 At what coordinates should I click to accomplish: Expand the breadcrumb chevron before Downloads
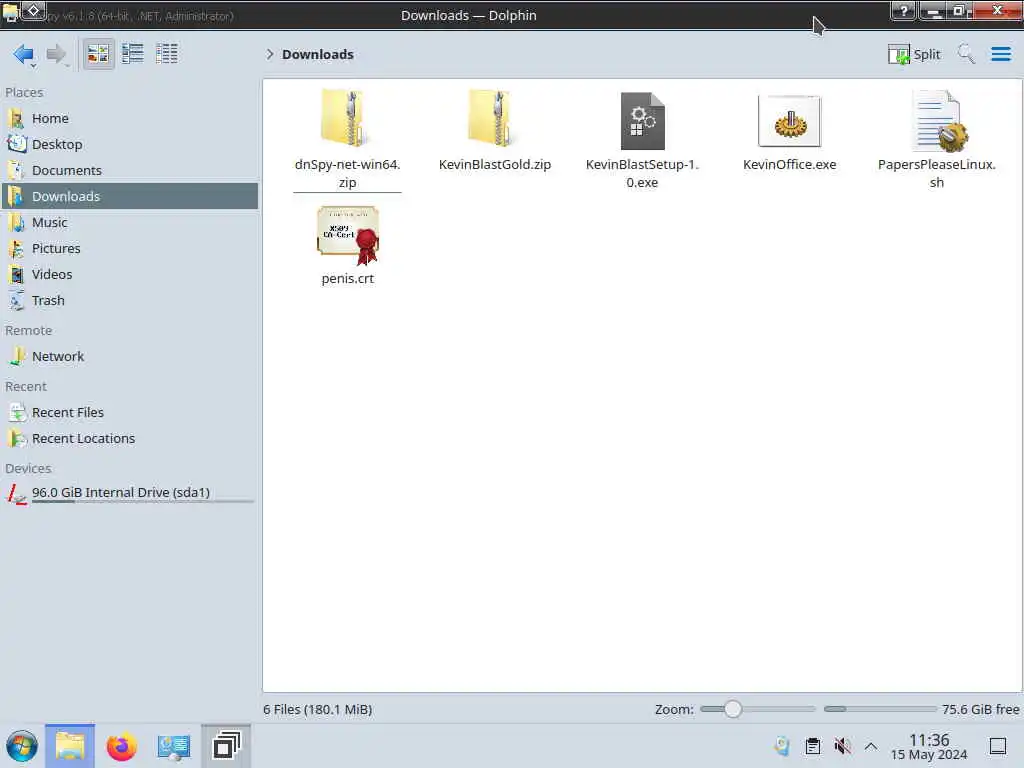coord(269,54)
